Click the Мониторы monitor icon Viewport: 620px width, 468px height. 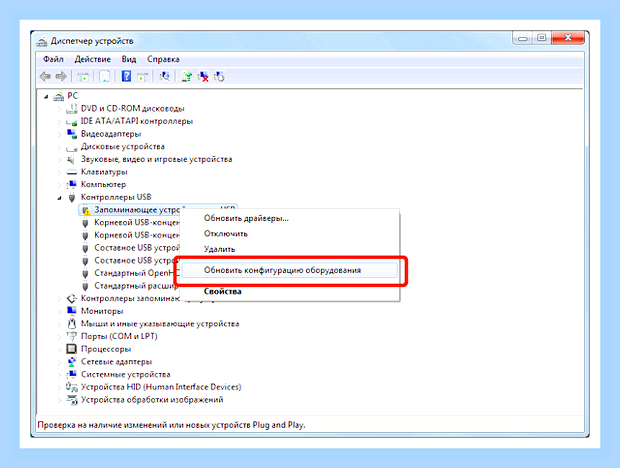[72, 311]
